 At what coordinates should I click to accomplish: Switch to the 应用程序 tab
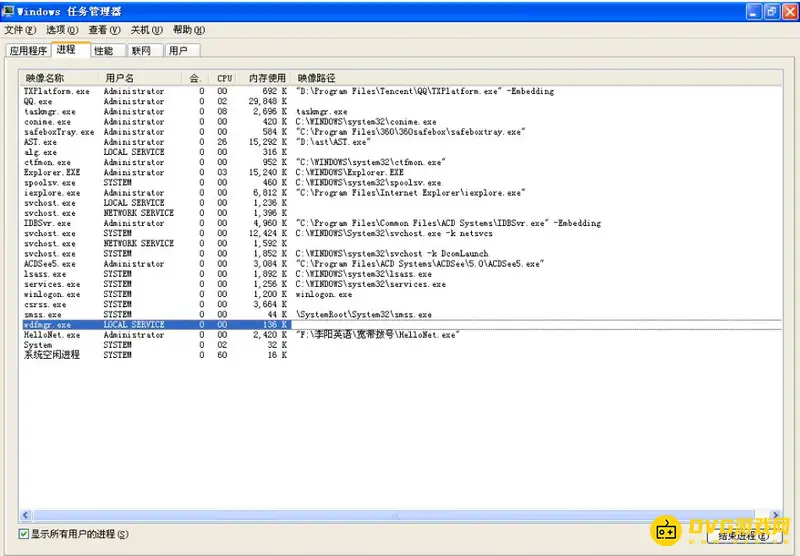click(x=27, y=50)
